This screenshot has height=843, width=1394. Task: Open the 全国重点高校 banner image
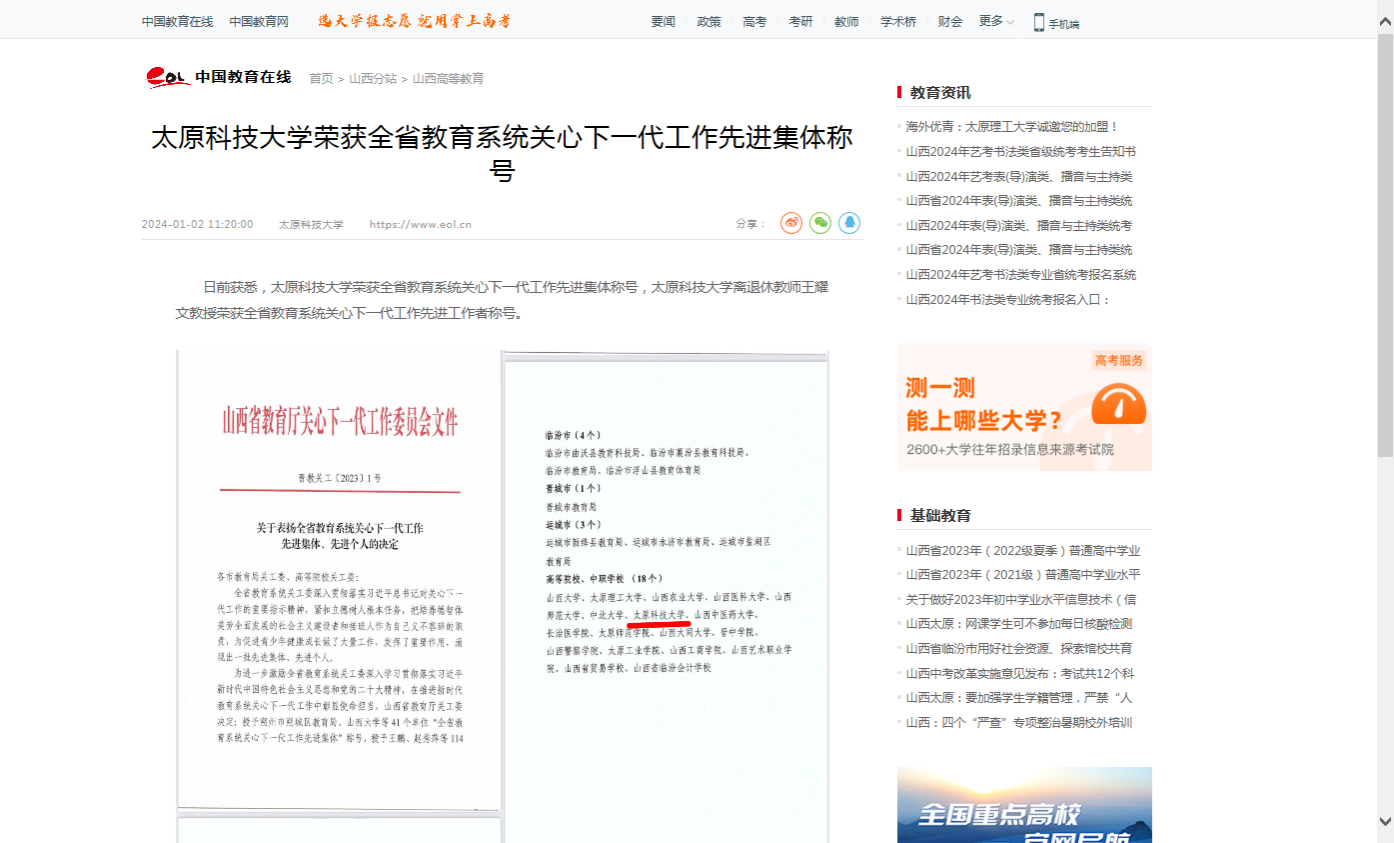(x=1024, y=805)
